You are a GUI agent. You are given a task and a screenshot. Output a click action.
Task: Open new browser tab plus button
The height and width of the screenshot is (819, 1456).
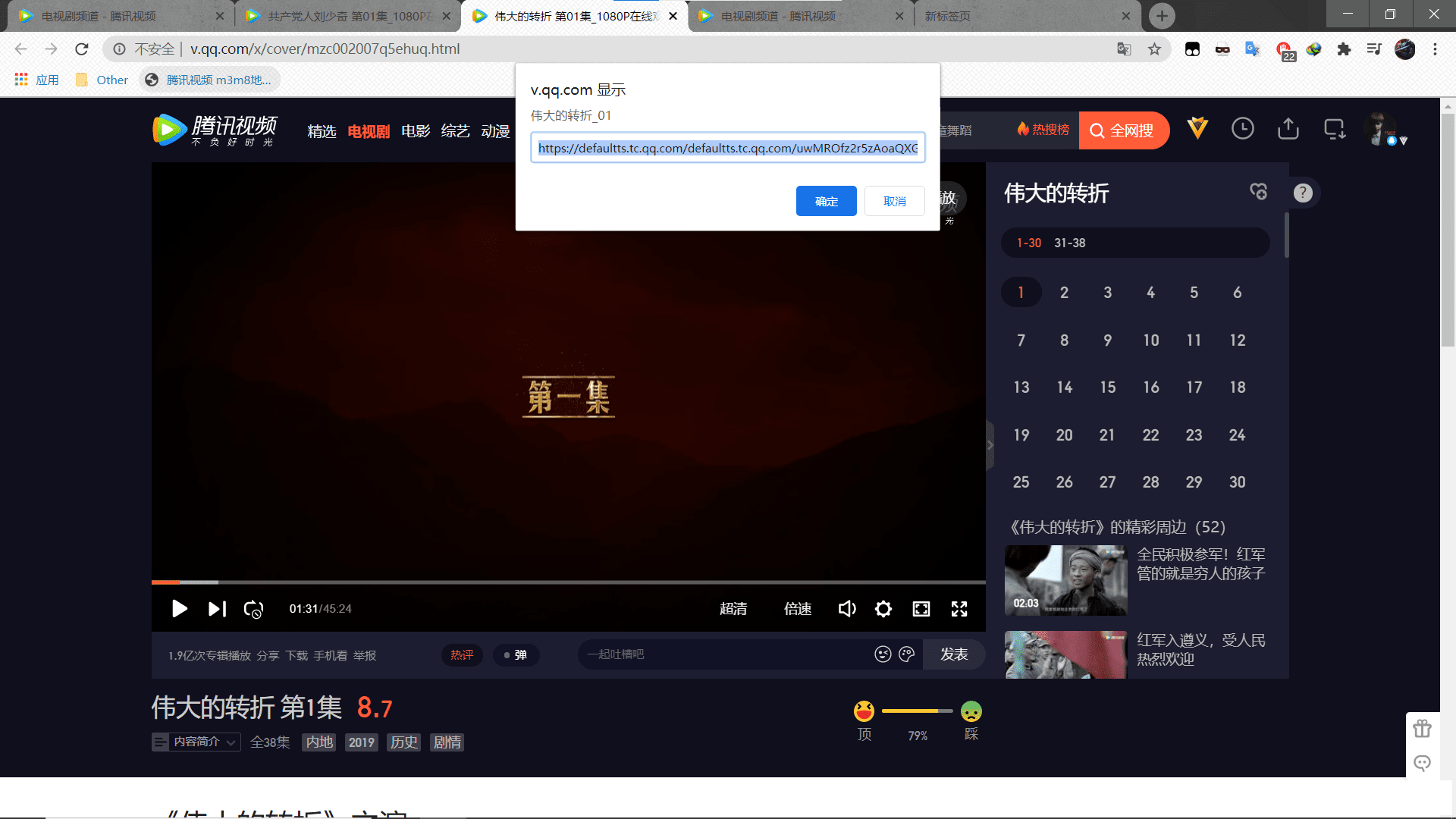(1162, 16)
